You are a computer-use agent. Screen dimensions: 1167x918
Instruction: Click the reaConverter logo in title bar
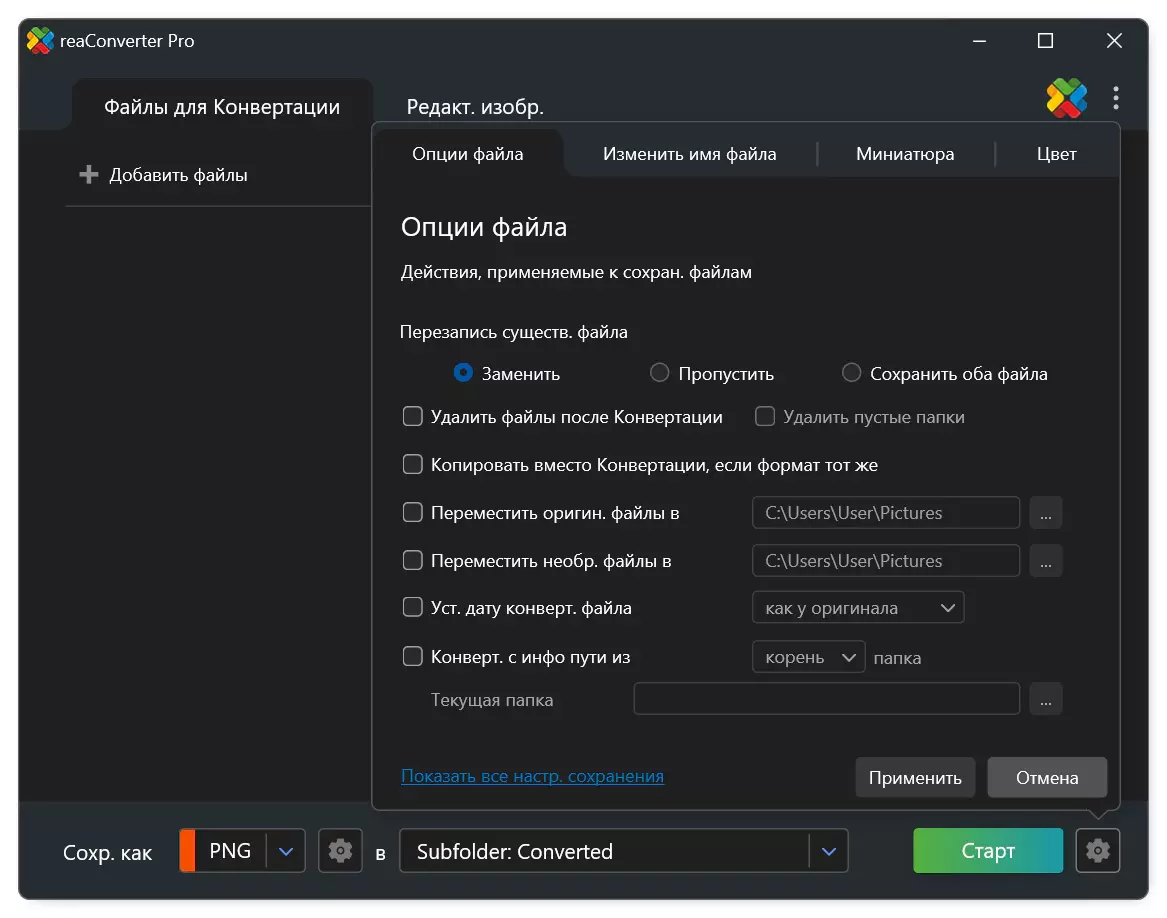[40, 40]
